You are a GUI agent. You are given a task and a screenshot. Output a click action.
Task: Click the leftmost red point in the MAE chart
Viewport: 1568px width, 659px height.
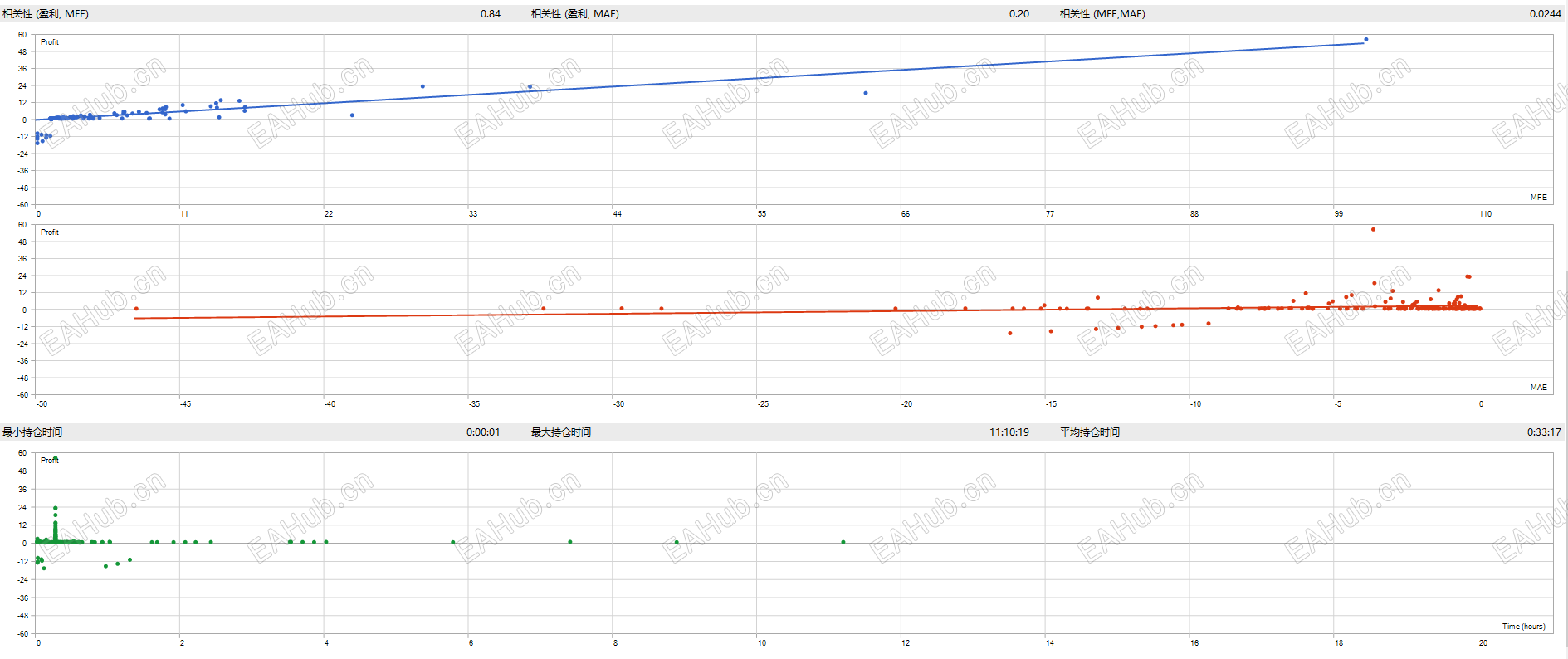click(x=136, y=309)
